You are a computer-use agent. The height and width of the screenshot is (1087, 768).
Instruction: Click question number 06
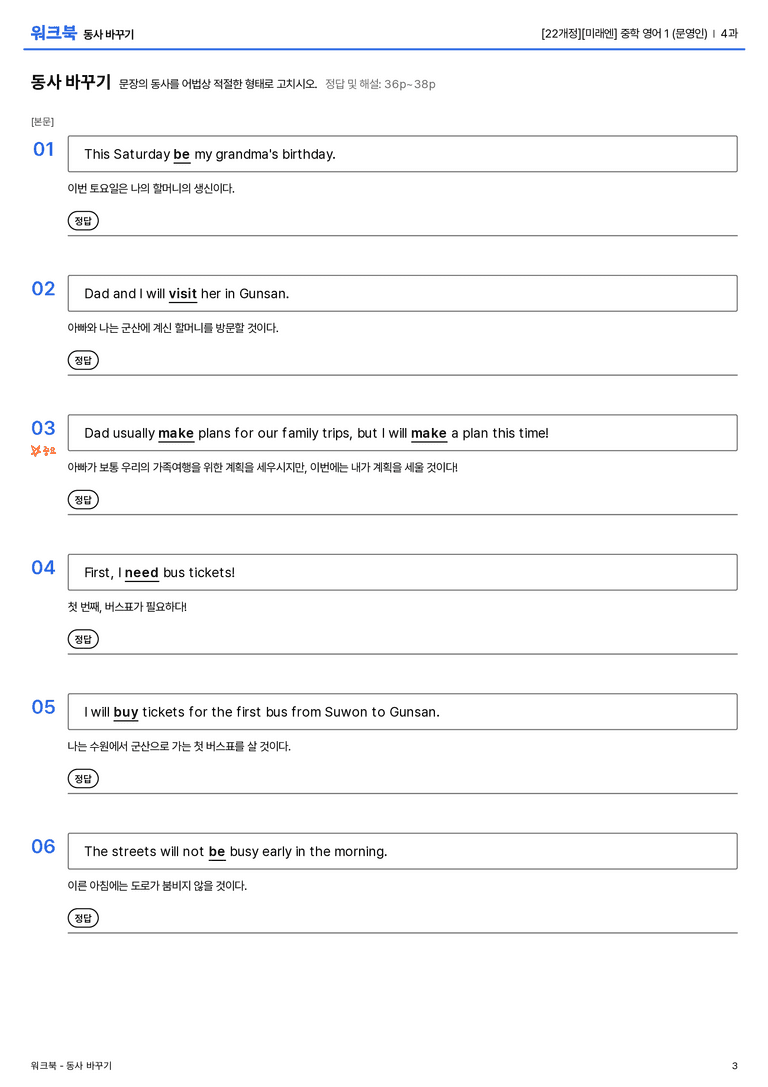coord(43,846)
